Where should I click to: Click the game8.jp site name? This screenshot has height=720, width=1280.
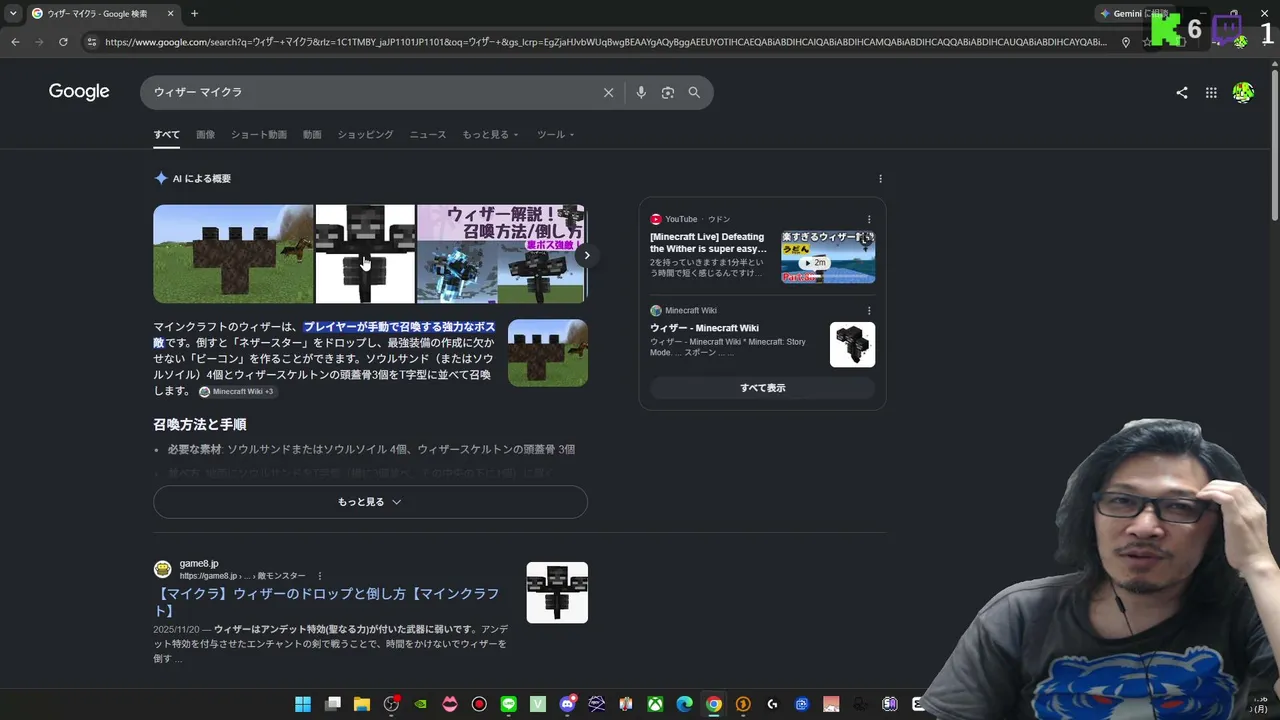coord(199,564)
